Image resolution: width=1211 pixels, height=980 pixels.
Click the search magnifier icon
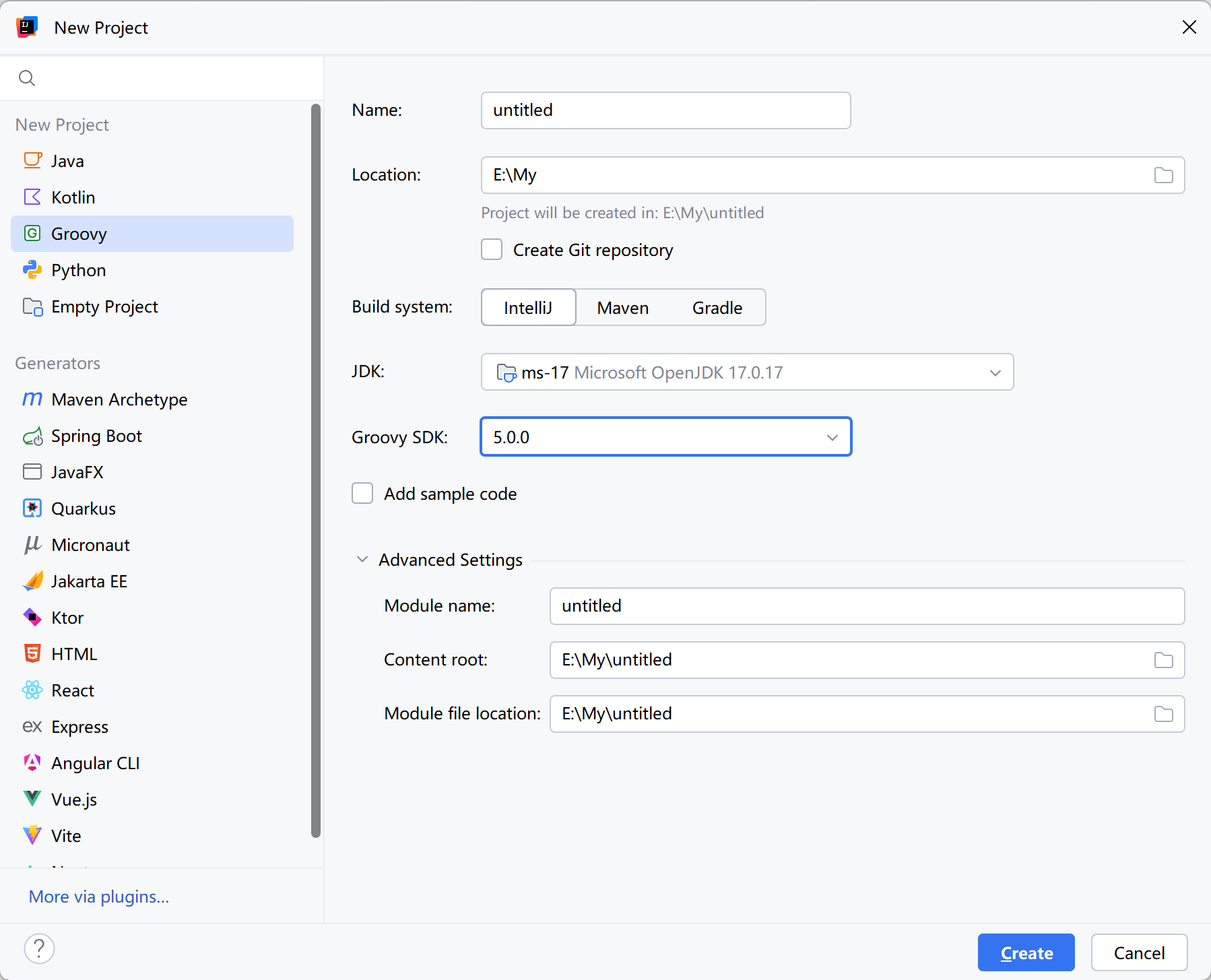coord(27,78)
